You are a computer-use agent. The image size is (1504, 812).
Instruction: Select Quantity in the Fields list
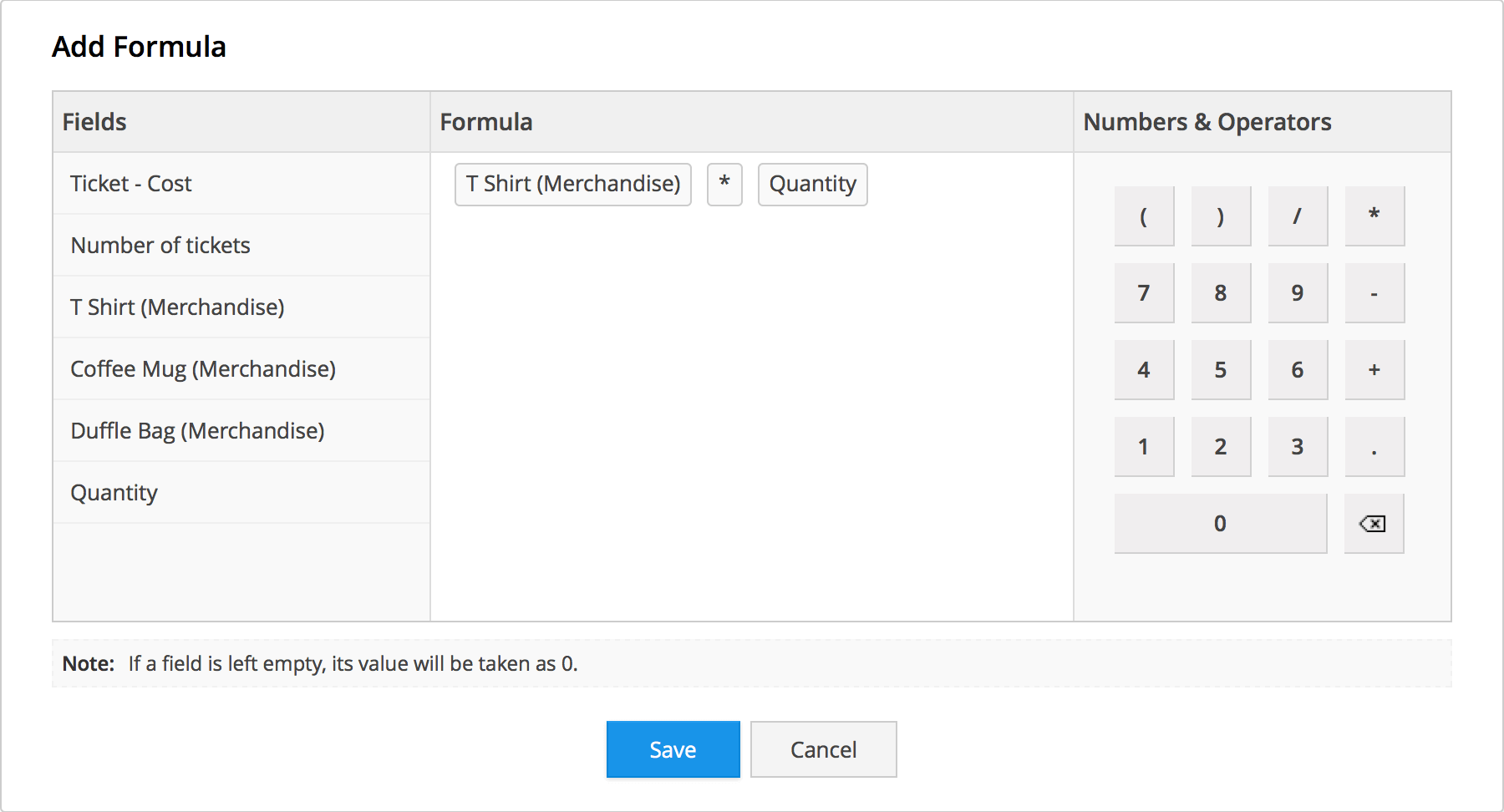tap(114, 493)
